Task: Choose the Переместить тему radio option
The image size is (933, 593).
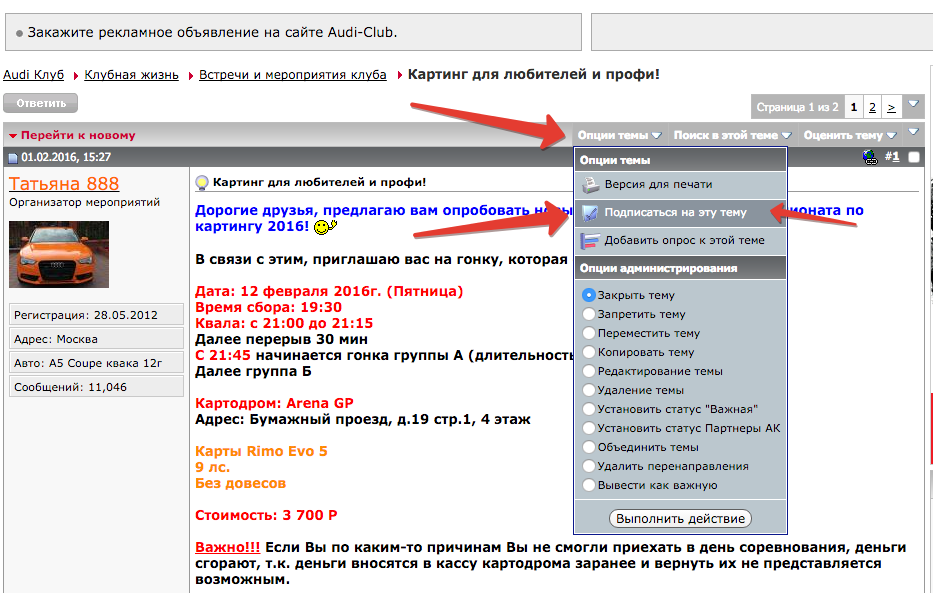Action: point(588,333)
